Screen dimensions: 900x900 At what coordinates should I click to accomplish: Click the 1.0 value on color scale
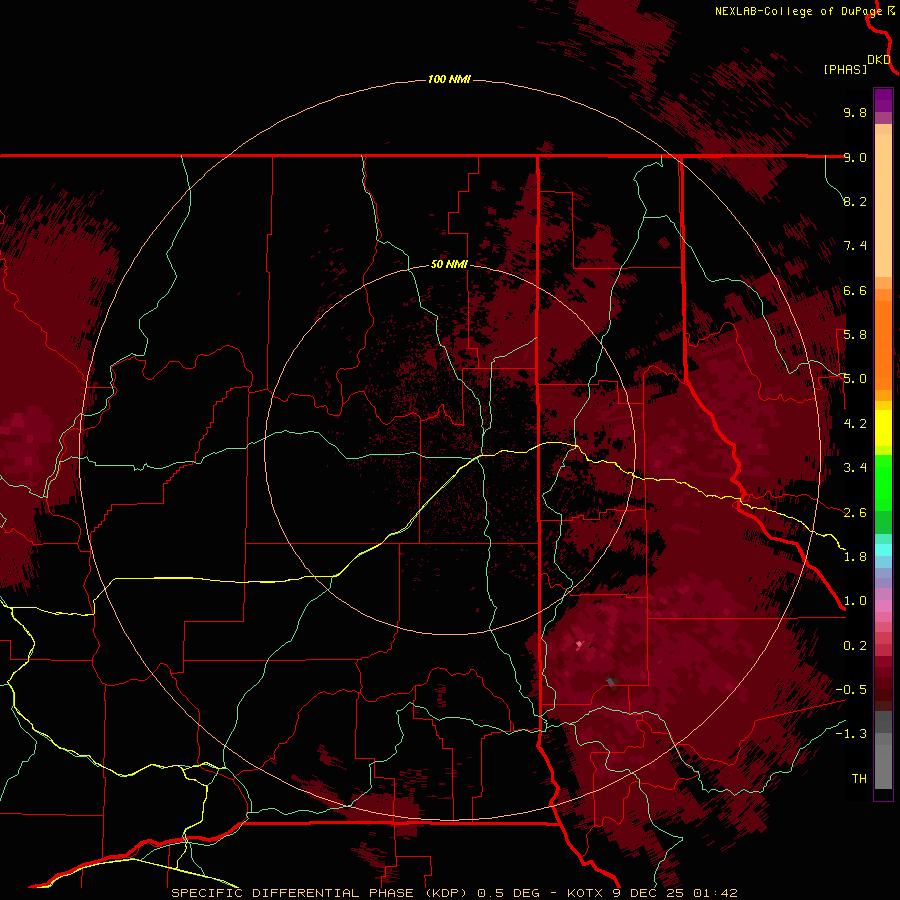click(855, 601)
